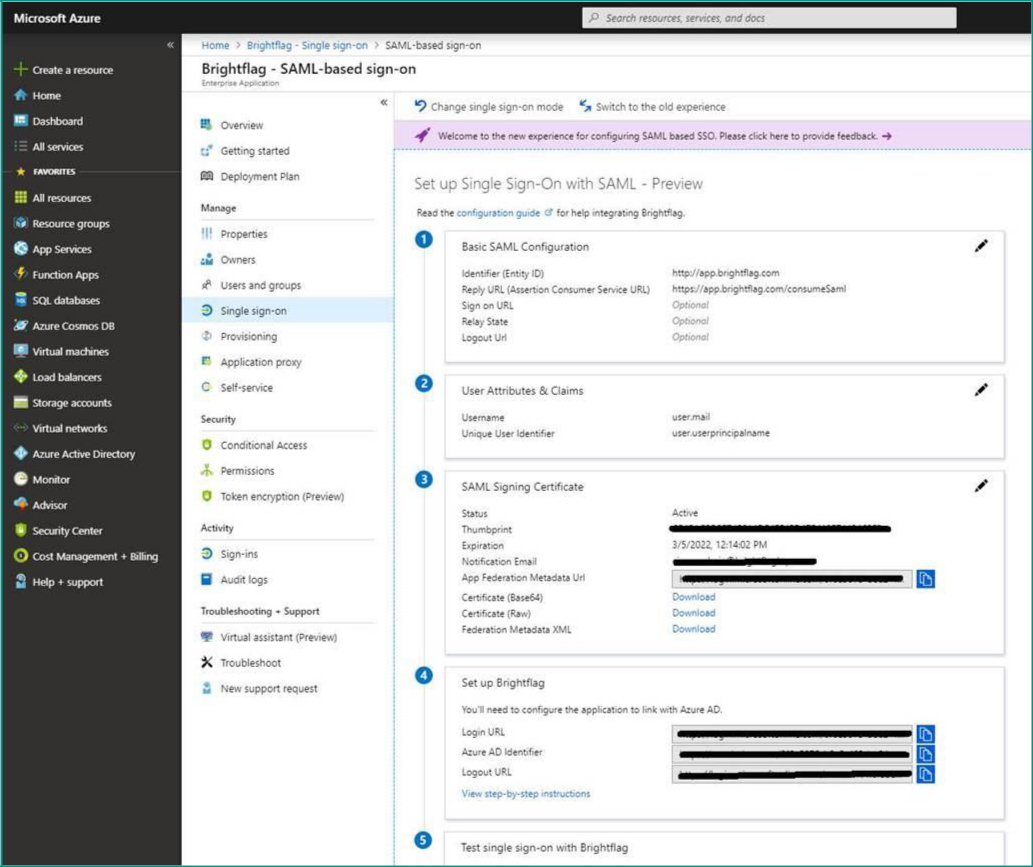Viewport: 1033px width, 867px height.
Task: Click the Storage accounts icon
Action: [x=20, y=403]
